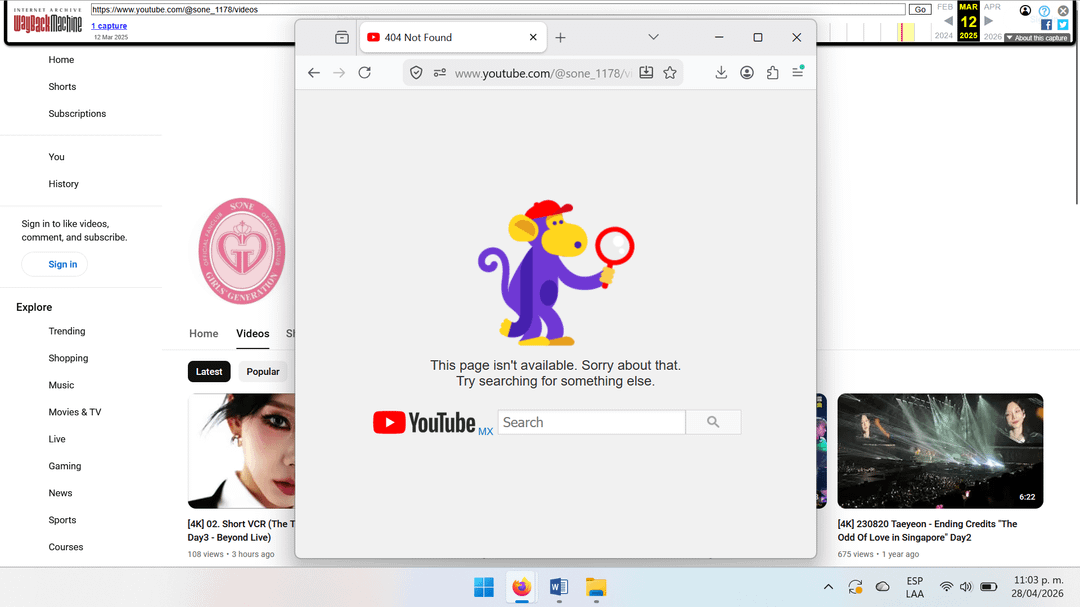The image size is (1080, 607).
Task: Click the YouTube Search input field
Action: (591, 422)
